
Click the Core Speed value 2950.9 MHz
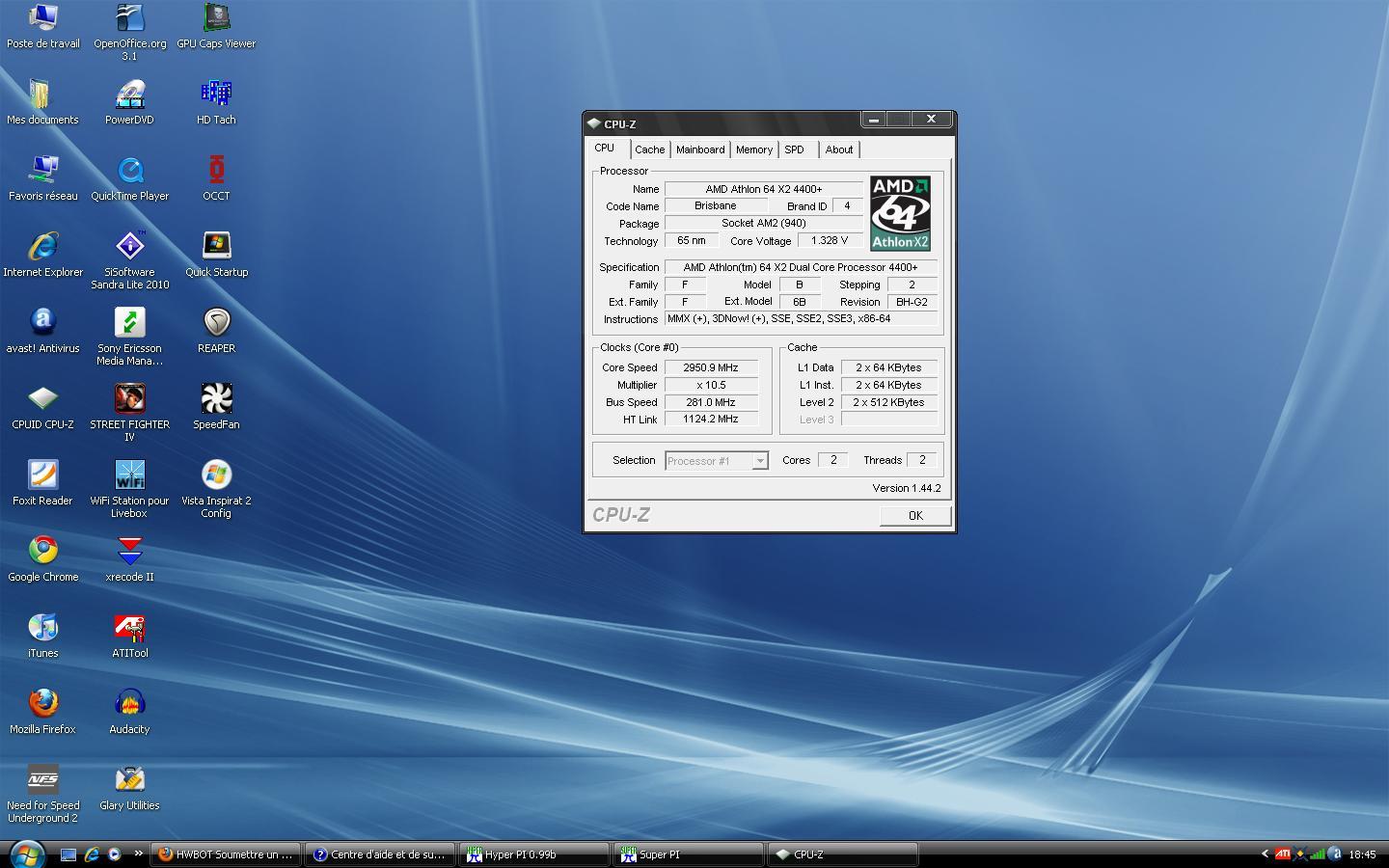(711, 367)
